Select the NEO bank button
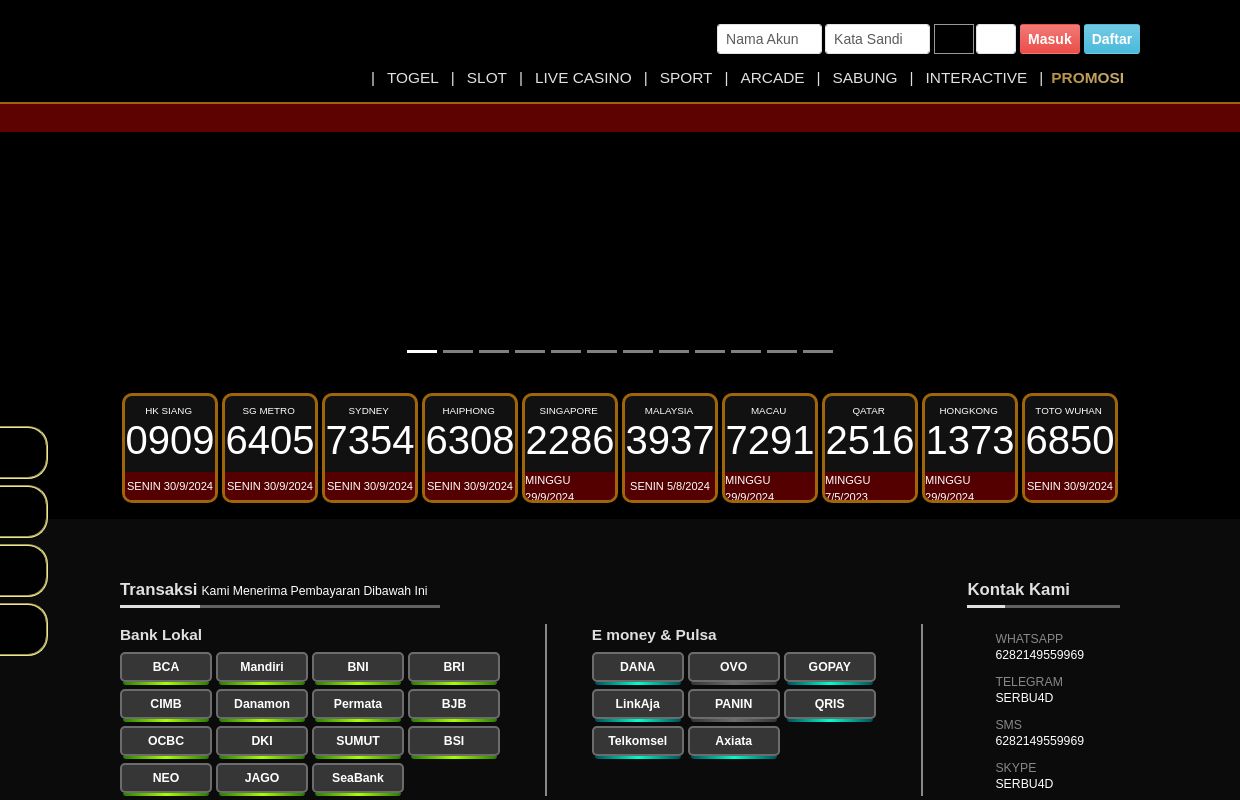Image resolution: width=1240 pixels, height=800 pixels. coord(166,778)
